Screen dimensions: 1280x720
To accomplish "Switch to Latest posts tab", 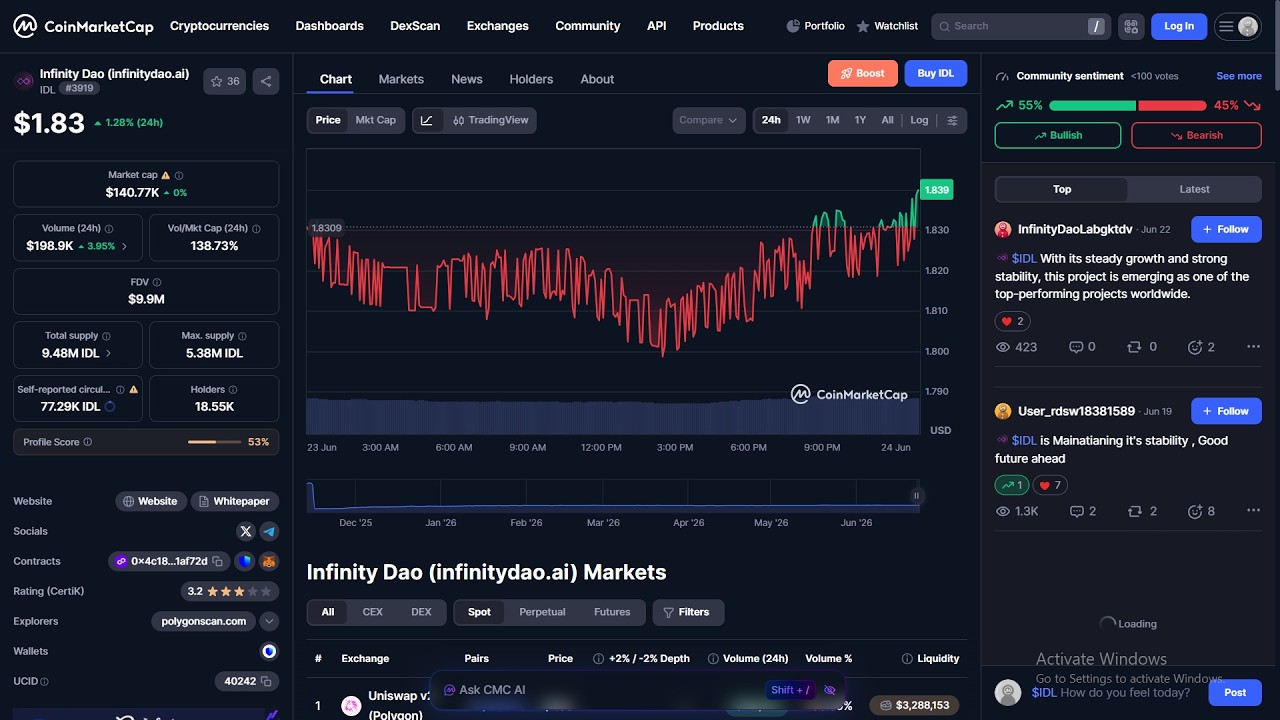I will (x=1194, y=189).
